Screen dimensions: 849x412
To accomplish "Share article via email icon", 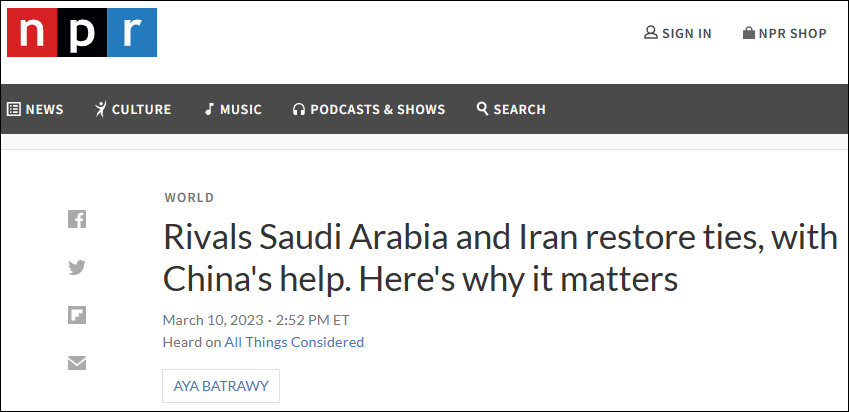I will [77, 363].
